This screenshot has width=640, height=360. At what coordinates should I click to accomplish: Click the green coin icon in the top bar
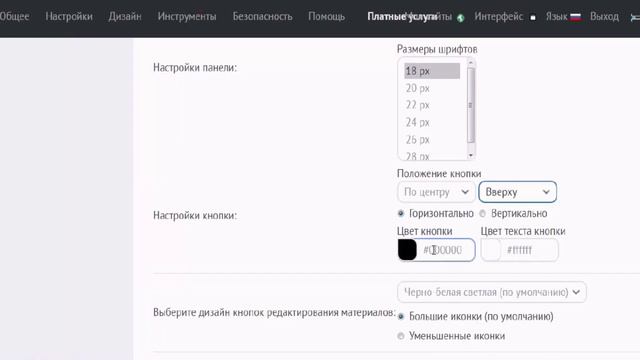(x=460, y=18)
